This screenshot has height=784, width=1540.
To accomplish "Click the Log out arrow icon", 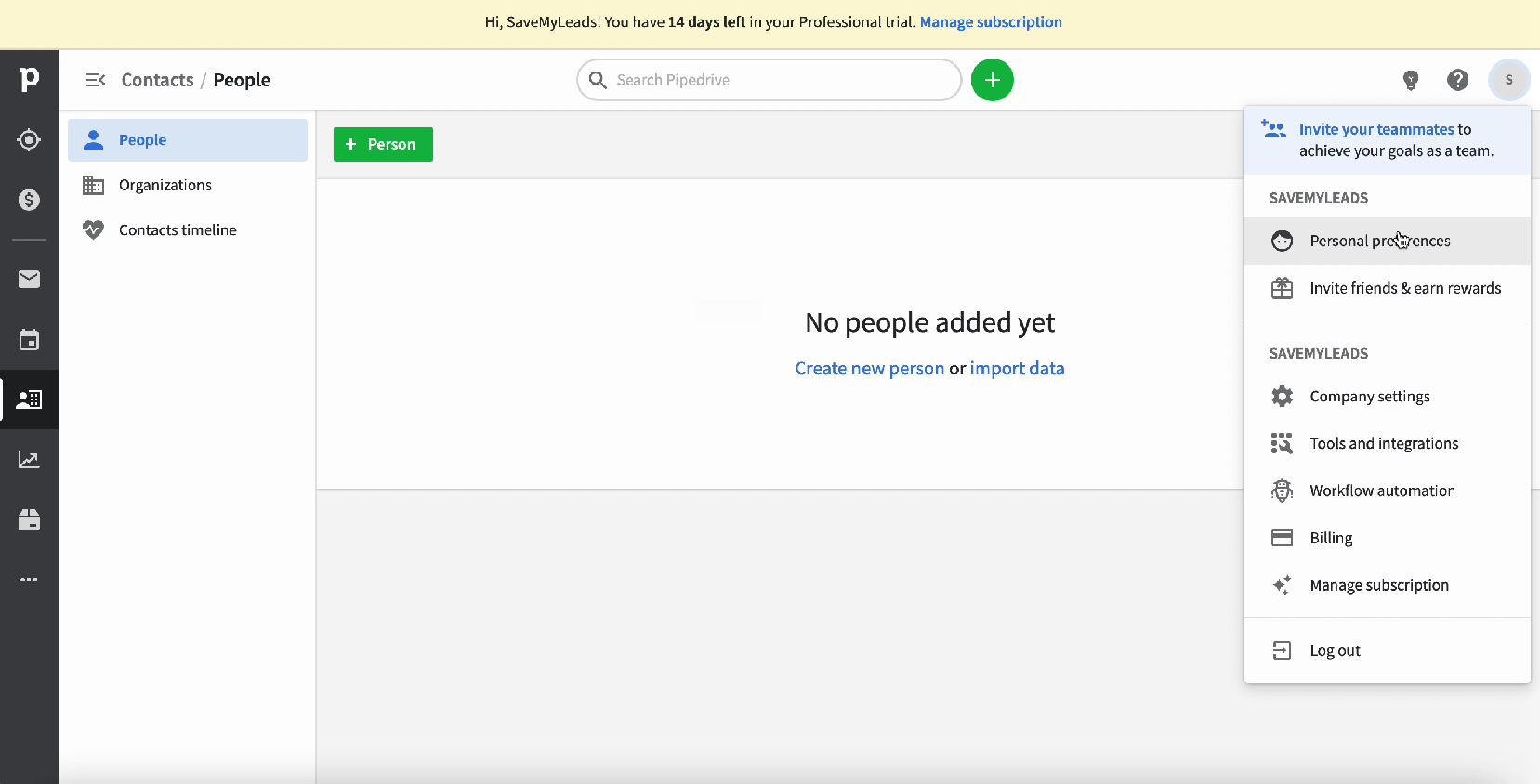I will coord(1283,650).
